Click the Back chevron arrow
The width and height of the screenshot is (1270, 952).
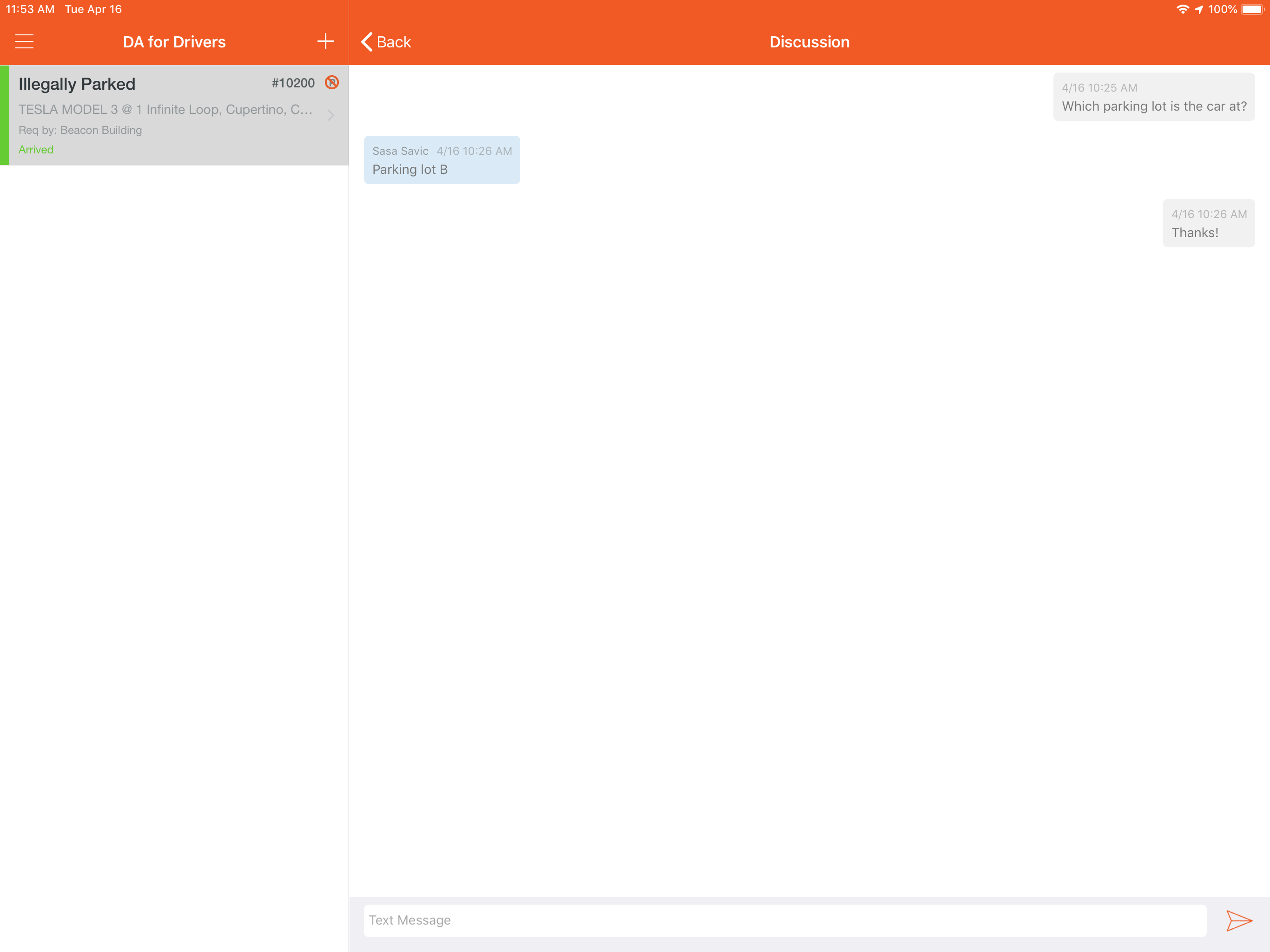tap(367, 42)
